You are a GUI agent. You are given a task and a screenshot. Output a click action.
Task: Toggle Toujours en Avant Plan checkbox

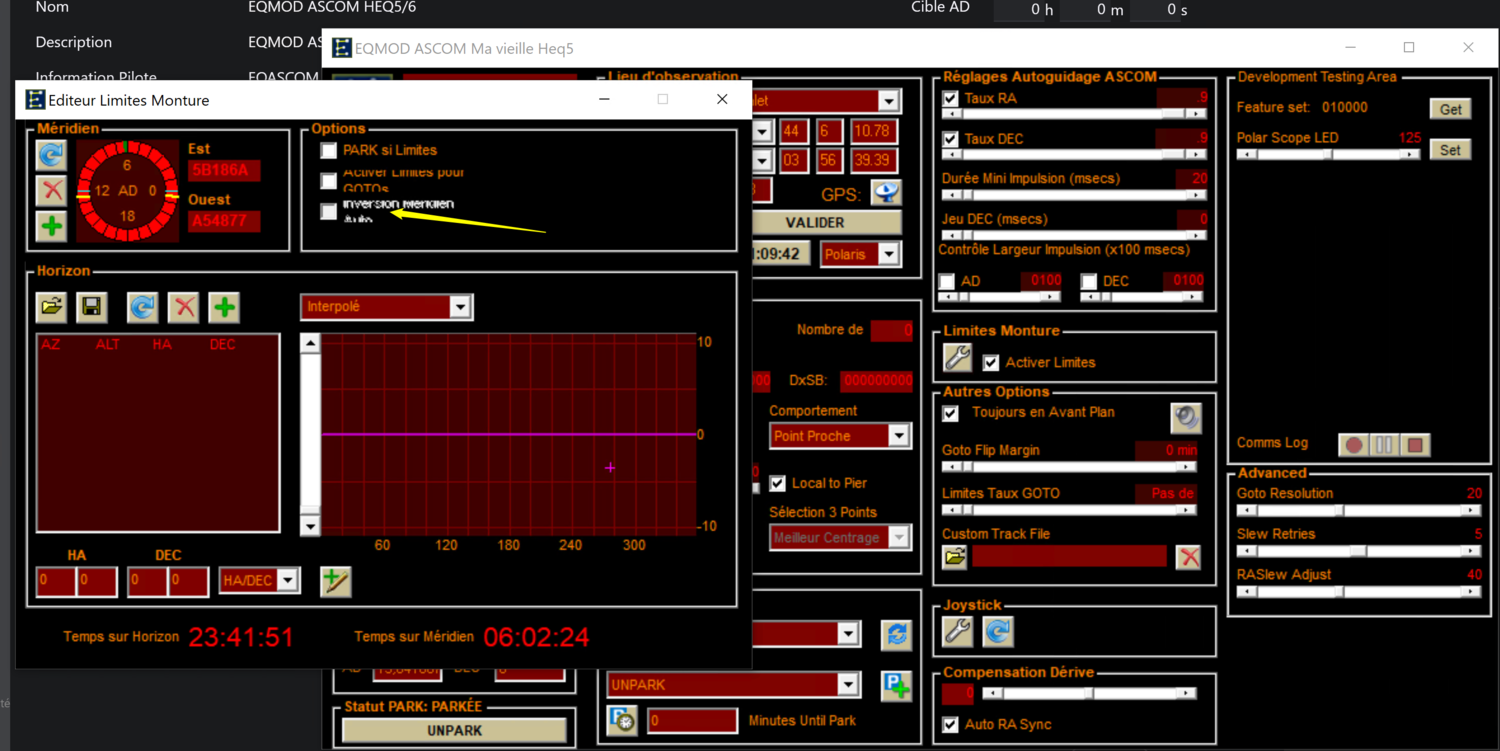point(951,412)
